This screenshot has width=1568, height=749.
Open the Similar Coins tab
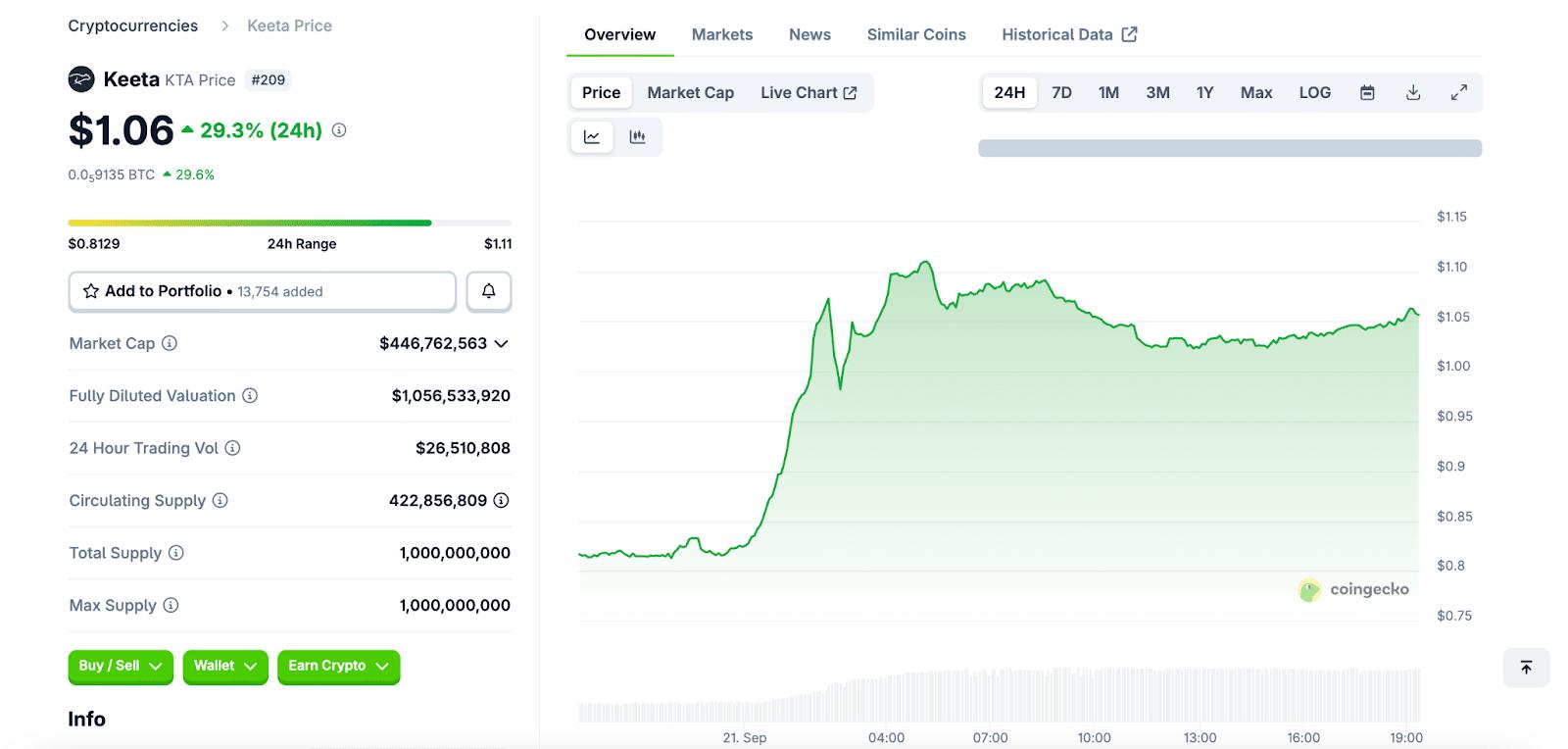[x=916, y=35]
